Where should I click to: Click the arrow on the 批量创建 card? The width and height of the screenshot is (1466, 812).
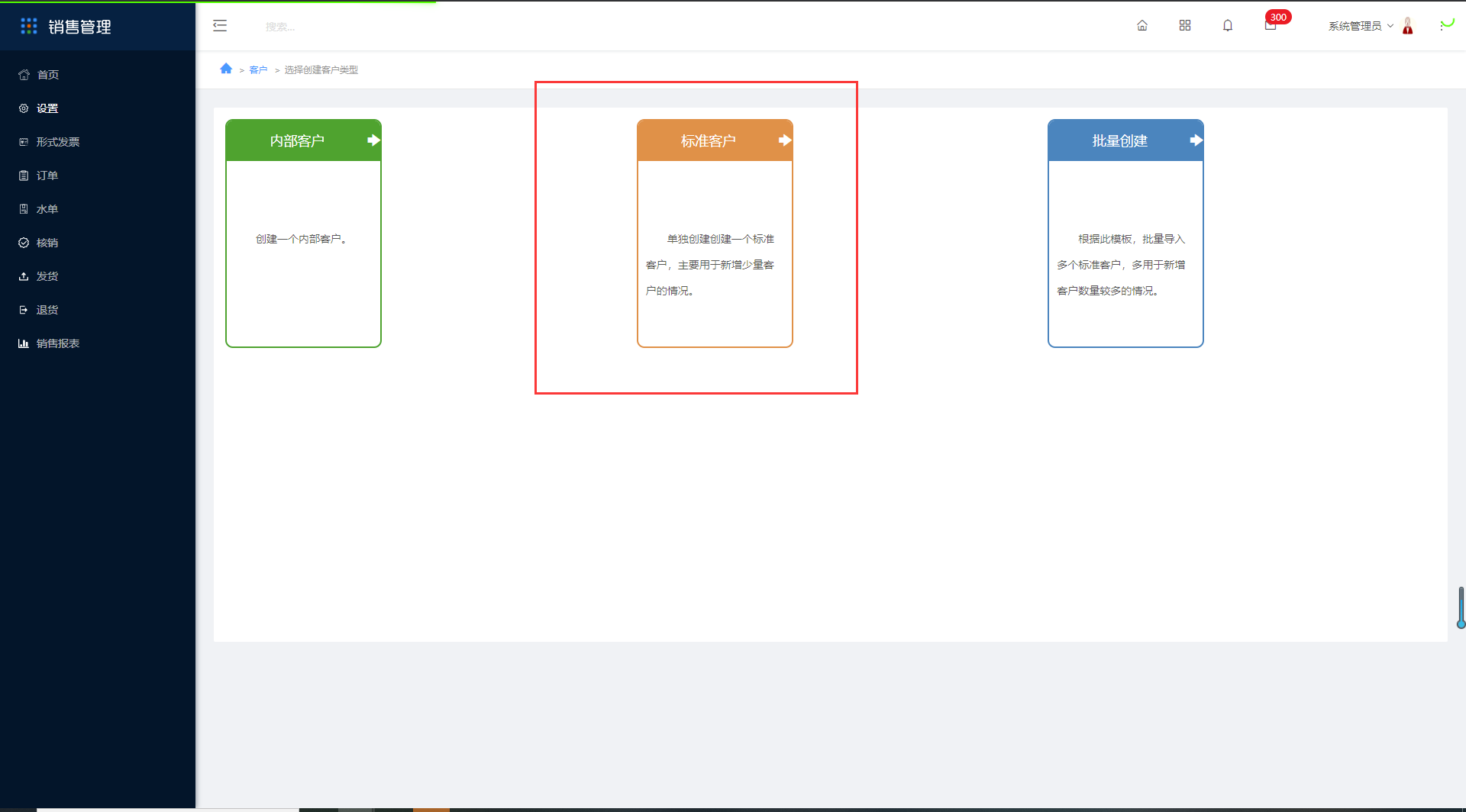tap(1196, 140)
